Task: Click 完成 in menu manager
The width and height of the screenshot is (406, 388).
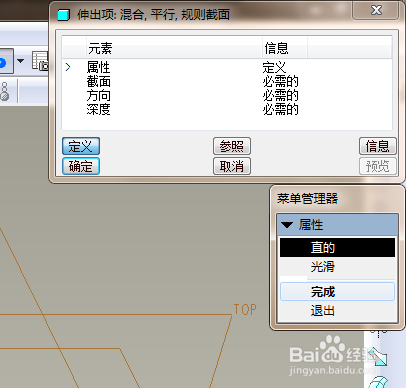Action: coord(337,292)
